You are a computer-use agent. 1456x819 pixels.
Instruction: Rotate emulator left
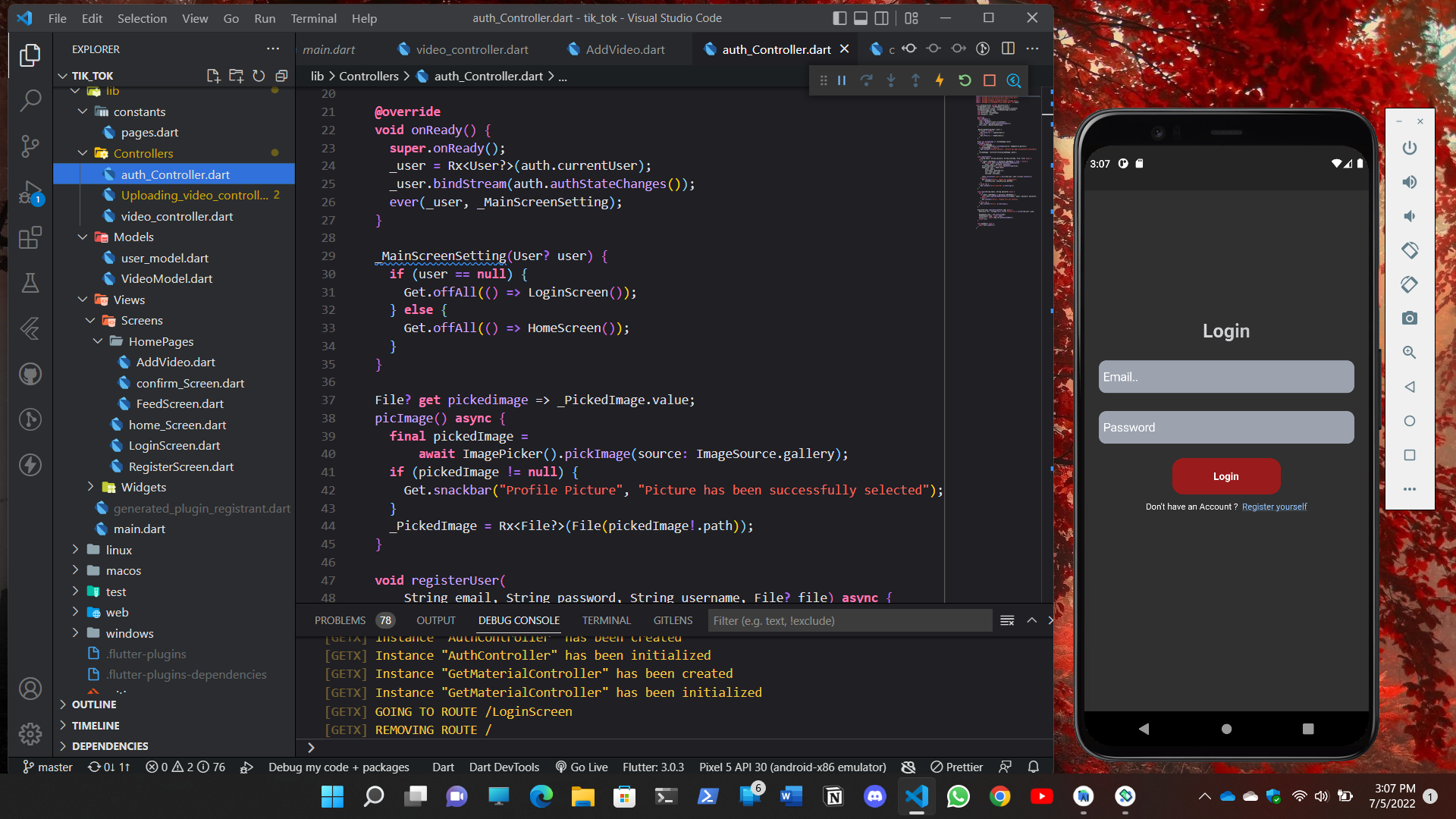point(1409,250)
